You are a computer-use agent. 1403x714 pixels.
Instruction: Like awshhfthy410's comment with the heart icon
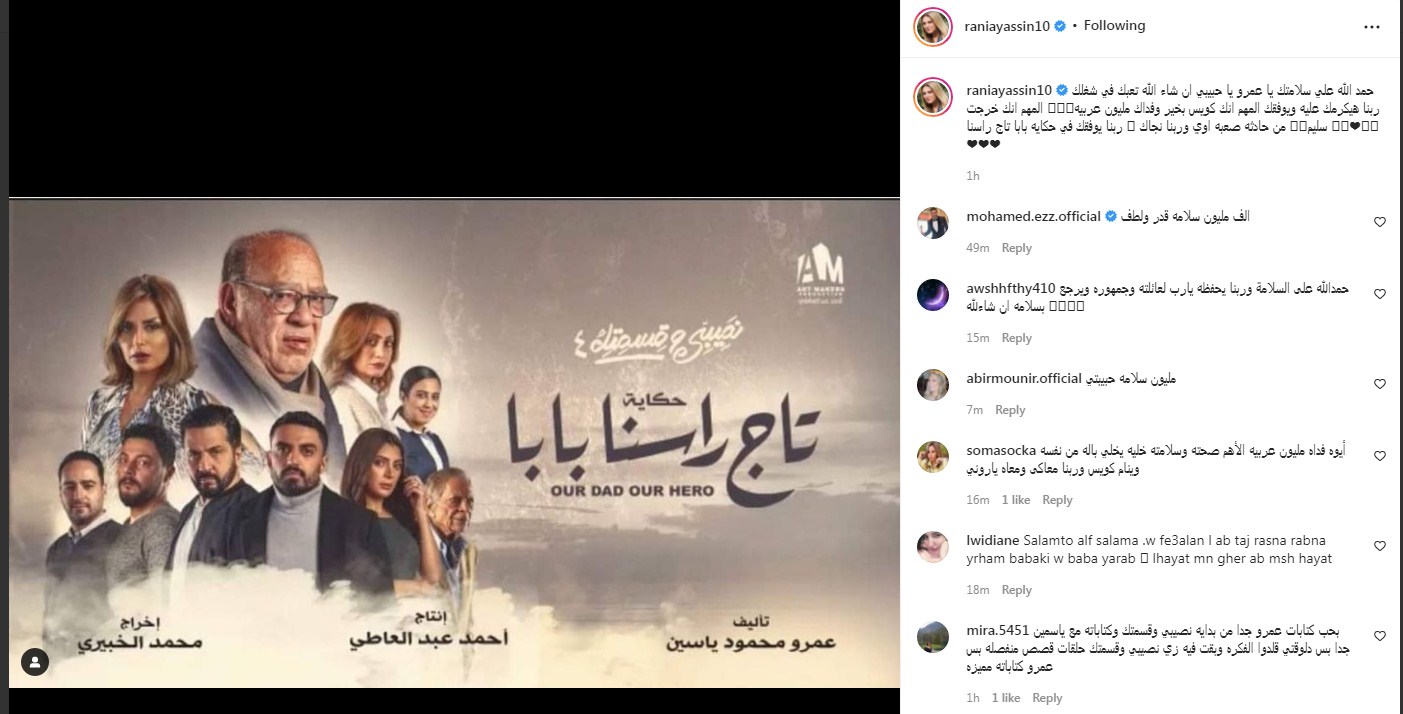(x=1380, y=294)
